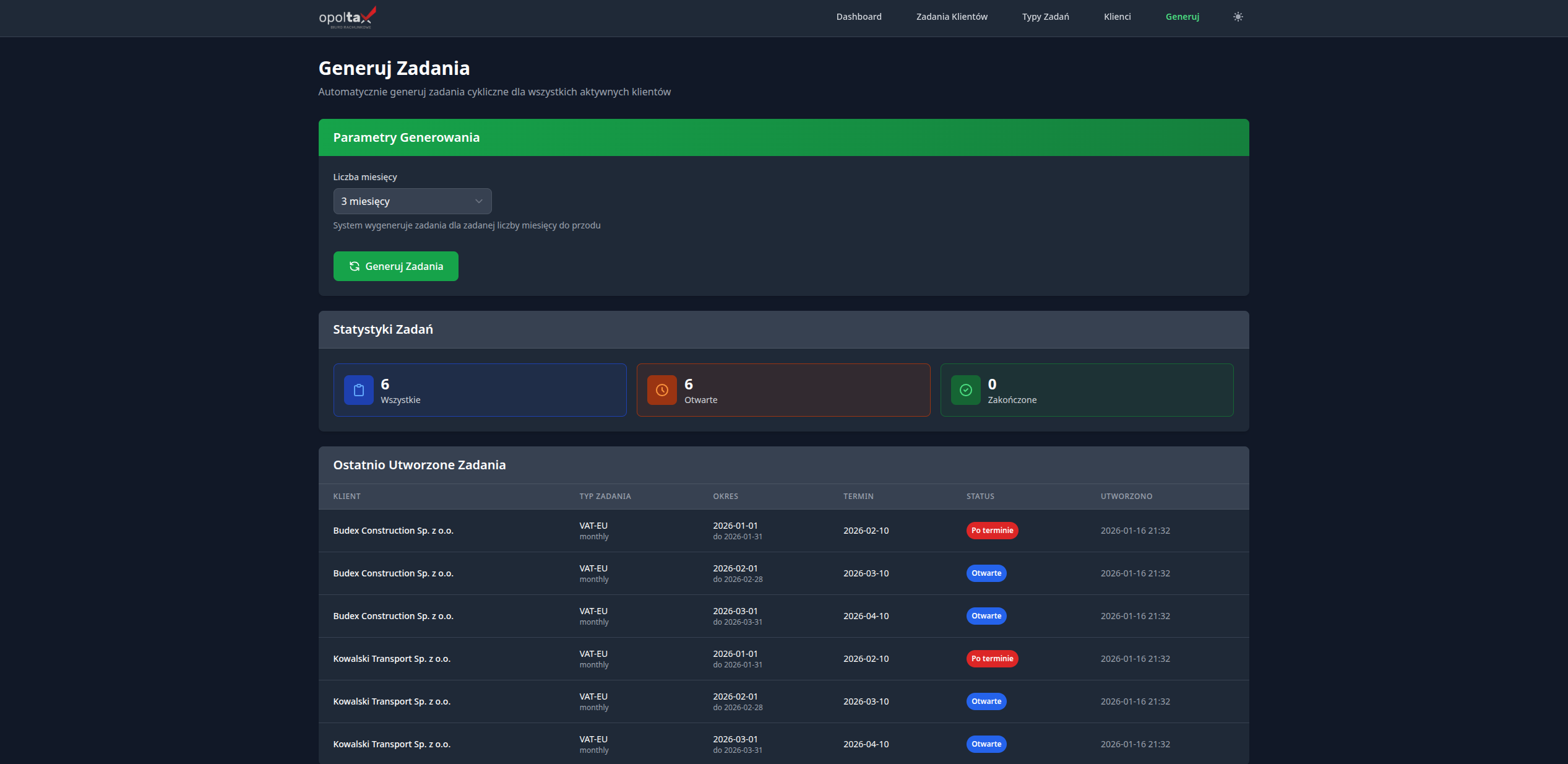The height and width of the screenshot is (764, 1568).
Task: Click the green checkmark icon for Zakończone
Action: pyautogui.click(x=965, y=390)
